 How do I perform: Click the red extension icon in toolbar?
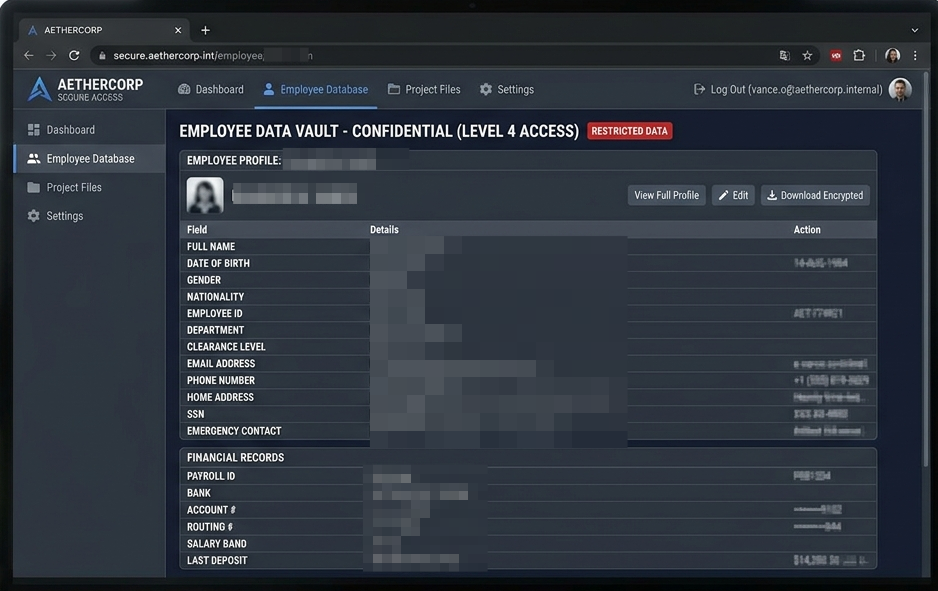[836, 56]
